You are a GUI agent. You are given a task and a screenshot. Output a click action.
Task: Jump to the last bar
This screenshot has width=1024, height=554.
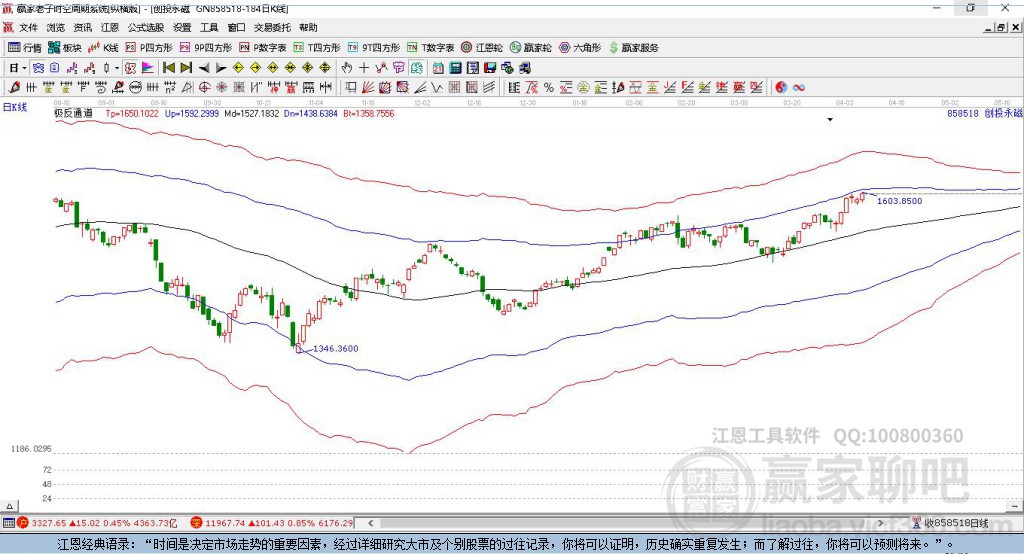tap(186, 68)
